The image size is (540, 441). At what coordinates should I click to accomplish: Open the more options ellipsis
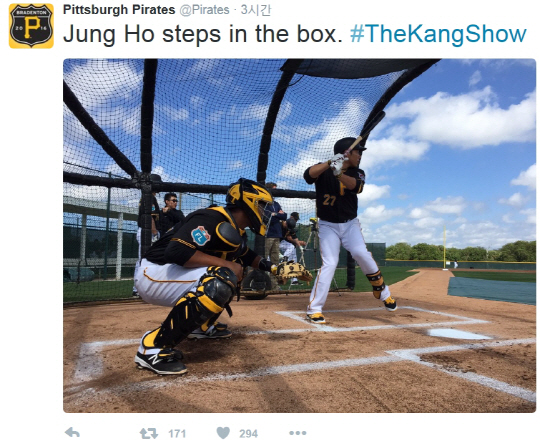tap(298, 433)
